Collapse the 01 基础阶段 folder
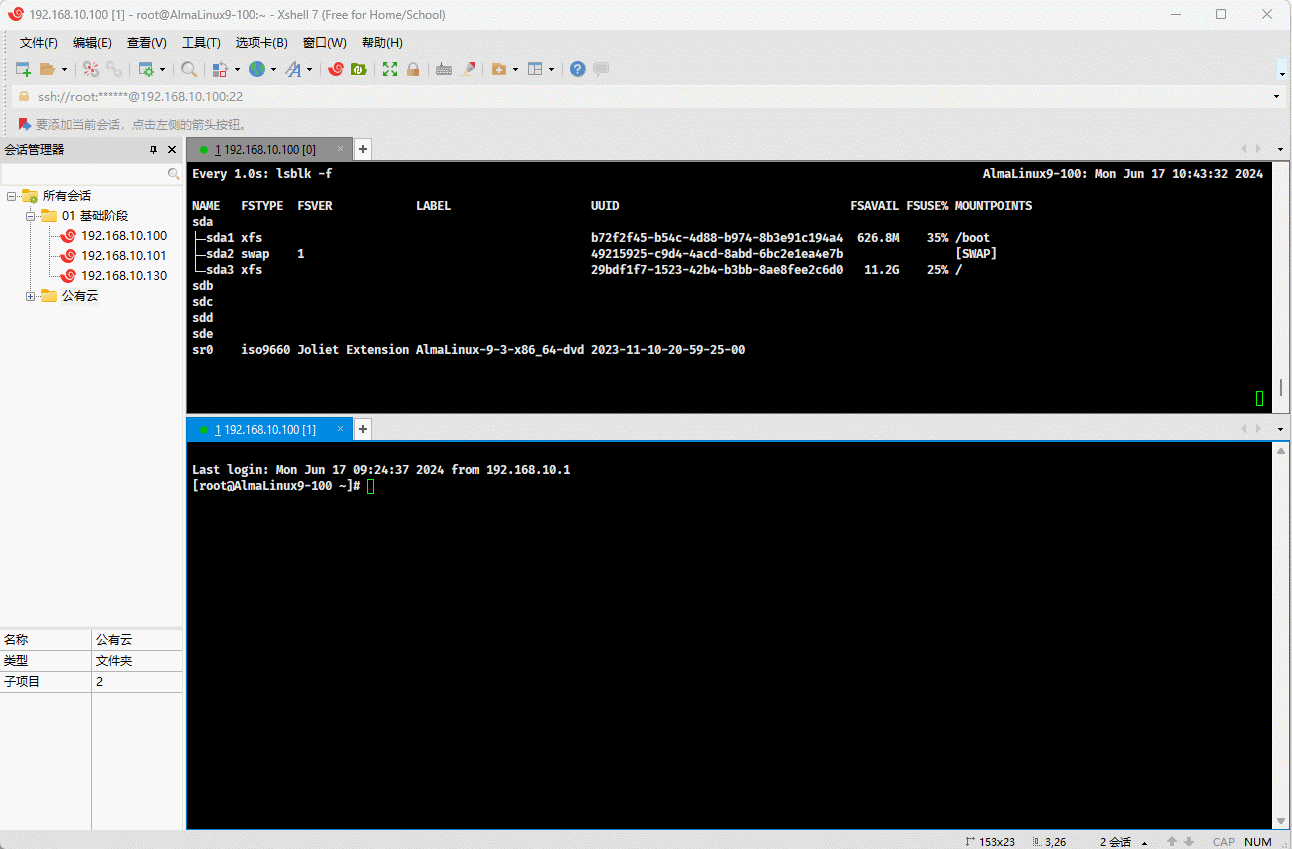The height and width of the screenshot is (849, 1292). pos(31,216)
